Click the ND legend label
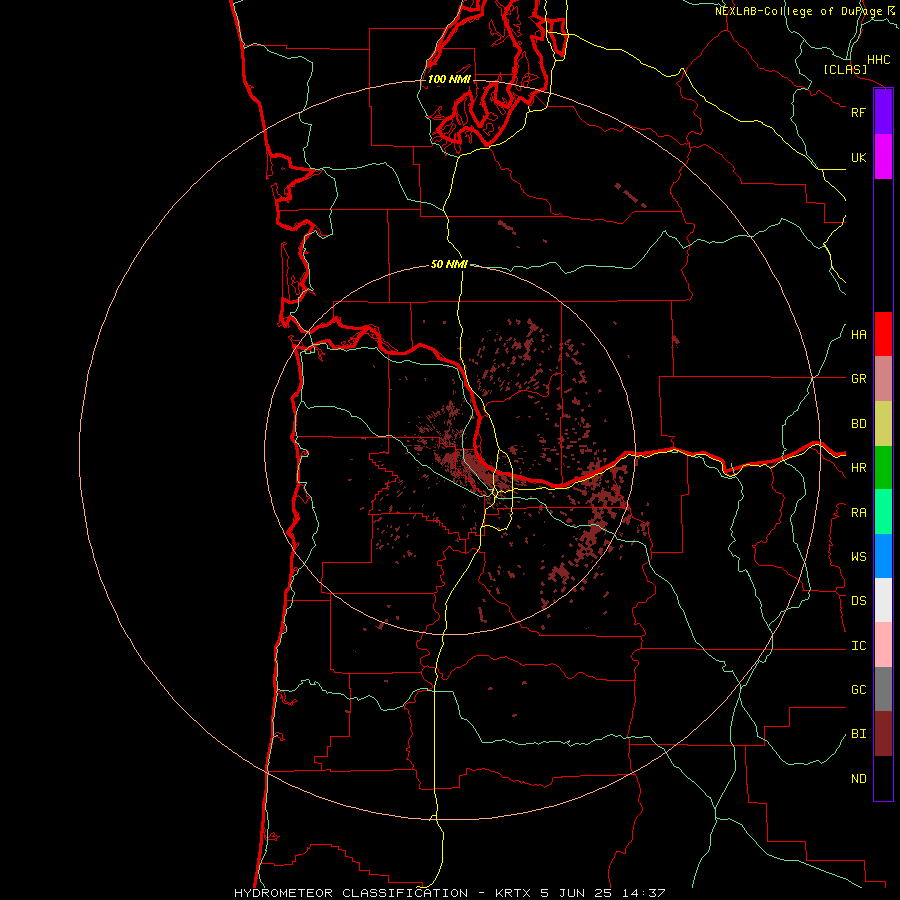Image resolution: width=900 pixels, height=900 pixels. click(858, 779)
